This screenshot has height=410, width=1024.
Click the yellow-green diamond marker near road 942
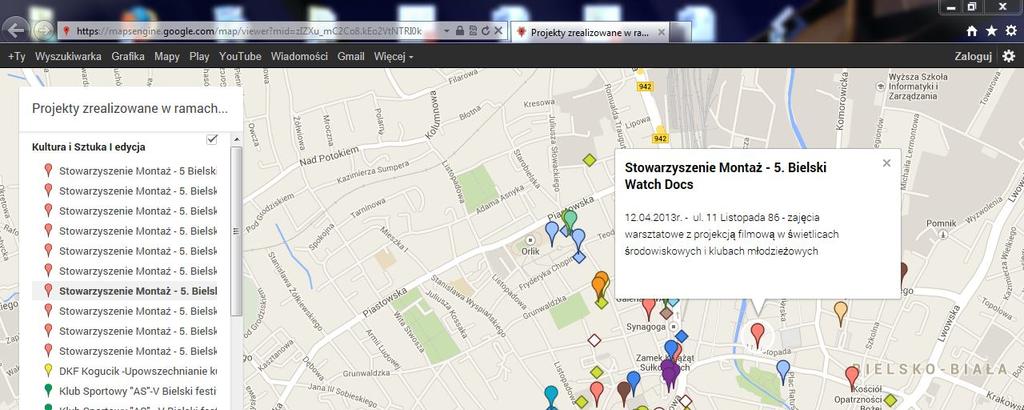coord(590,160)
